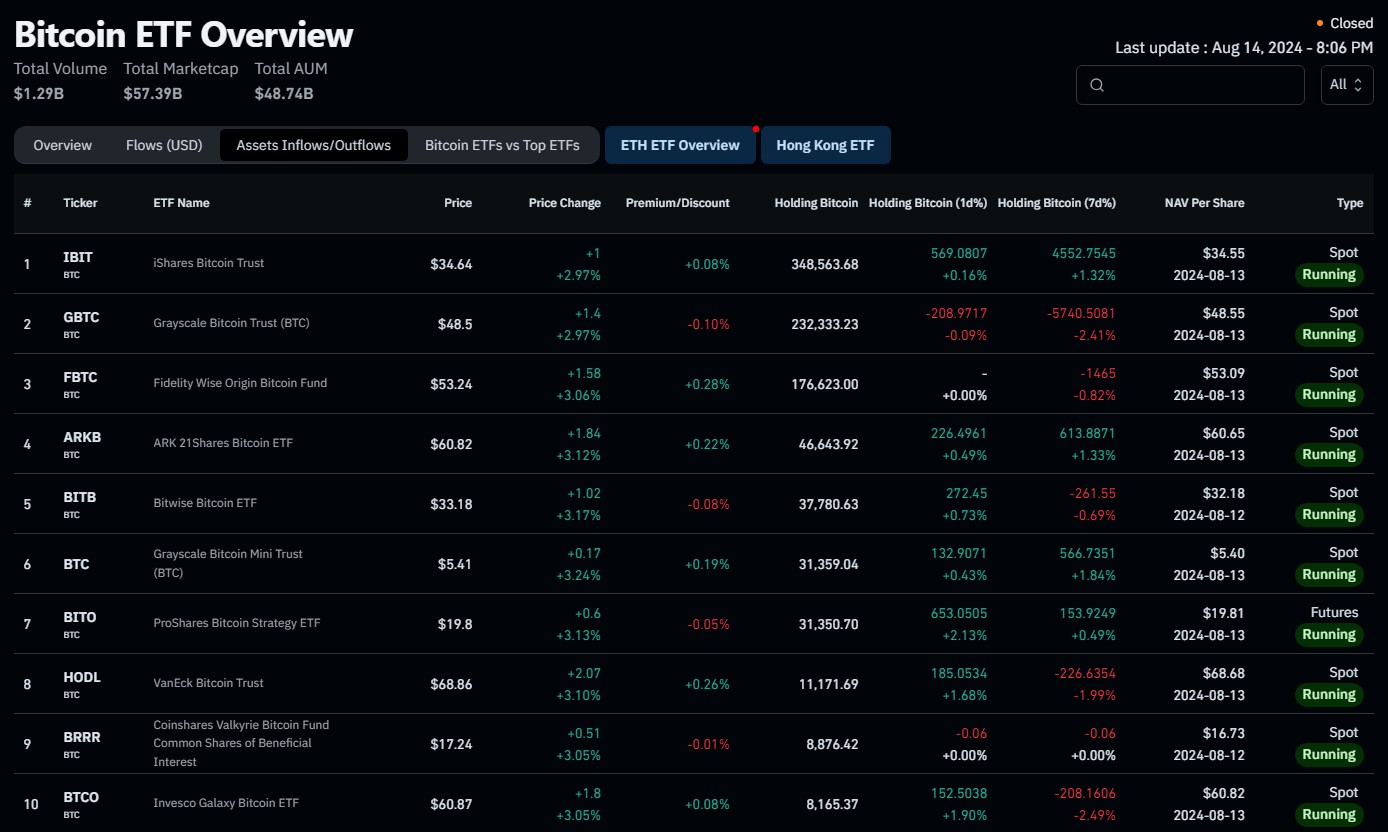1388x832 pixels.
Task: Click the Last update timestamp
Action: pyautogui.click(x=1244, y=47)
